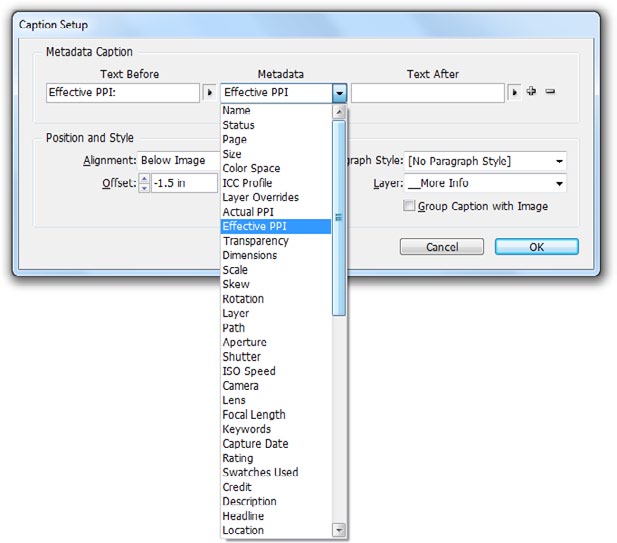Pick Skew from the metadata list
This screenshot has height=543, width=617.
(276, 284)
